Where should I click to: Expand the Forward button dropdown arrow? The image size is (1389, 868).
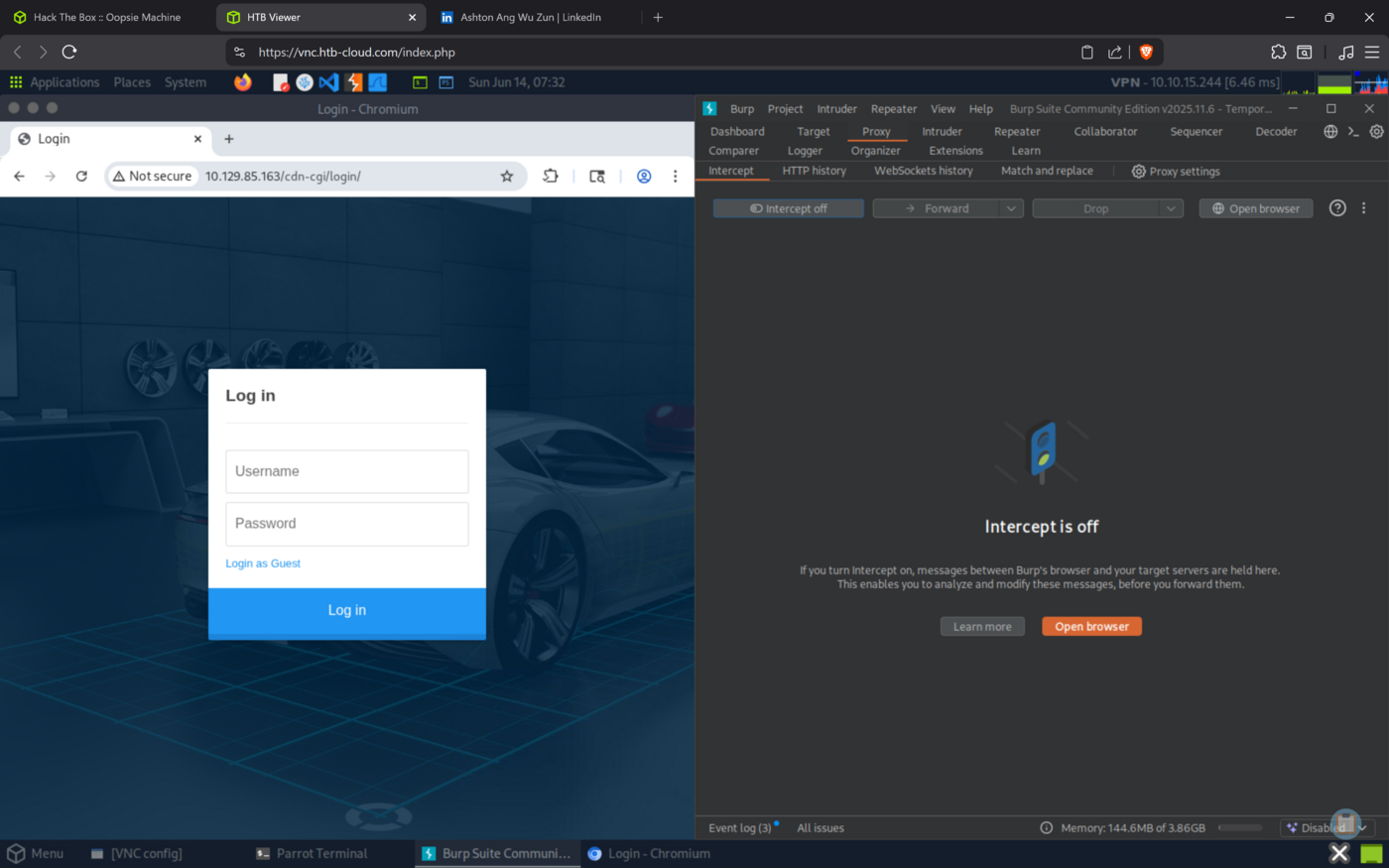point(1011,208)
